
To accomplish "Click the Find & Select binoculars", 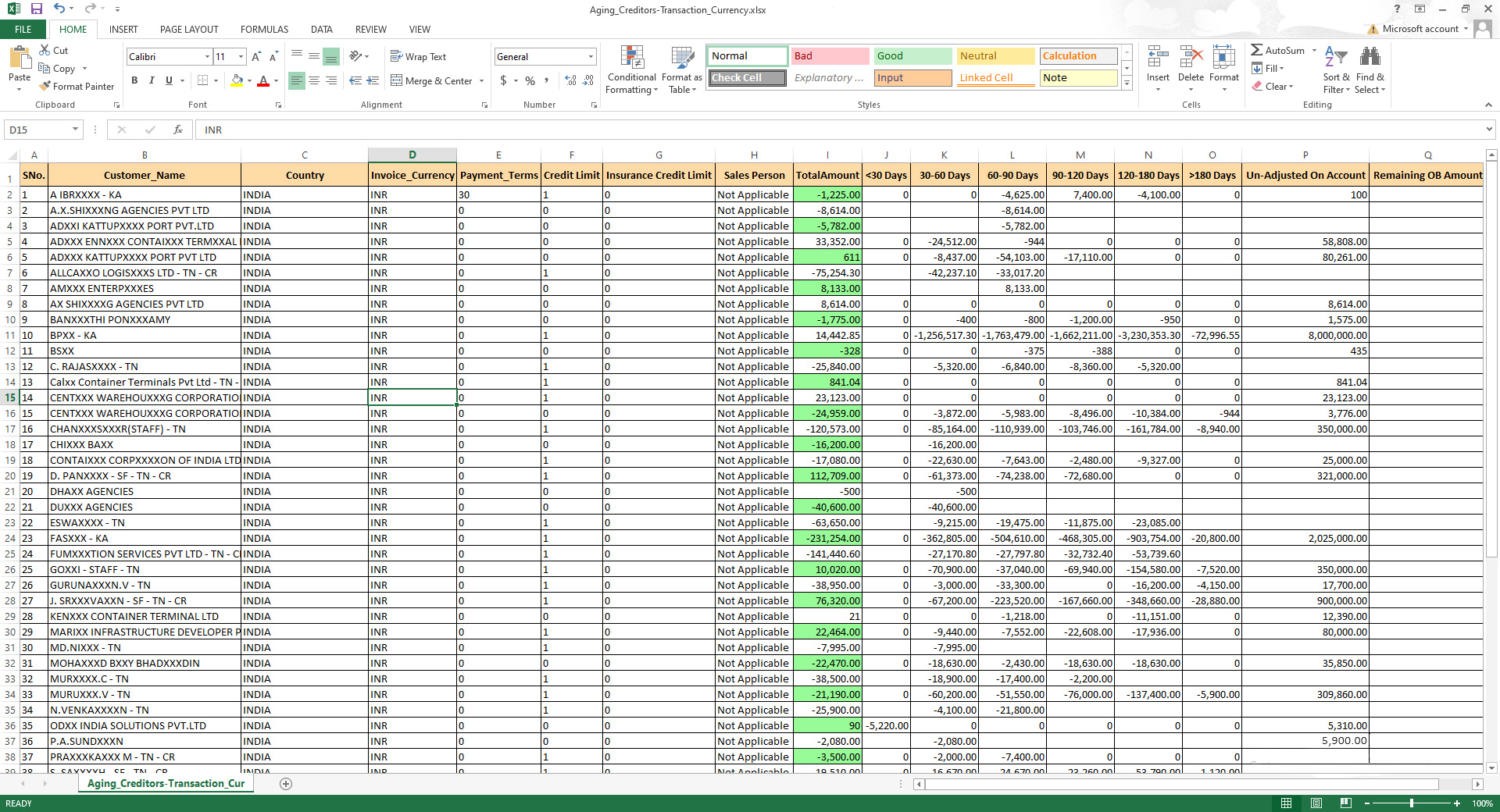I will tap(1370, 70).
